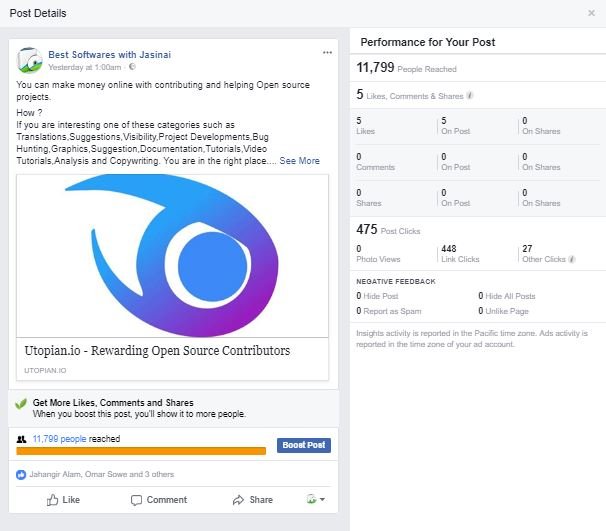Click the Get More Likes, Comments and Shares text
The height and width of the screenshot is (531, 606).
[113, 403]
